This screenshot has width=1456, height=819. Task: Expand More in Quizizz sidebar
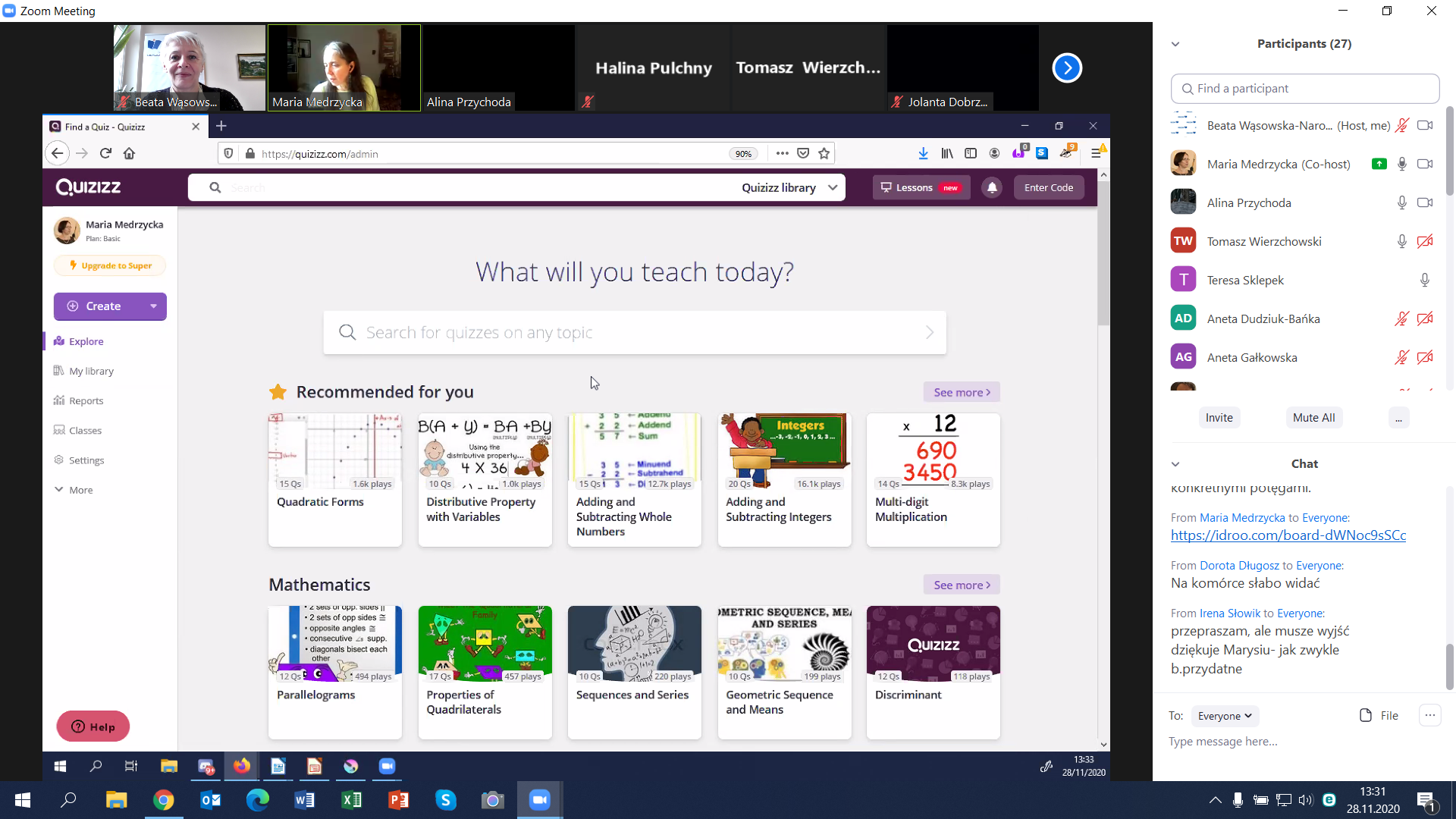(x=74, y=490)
